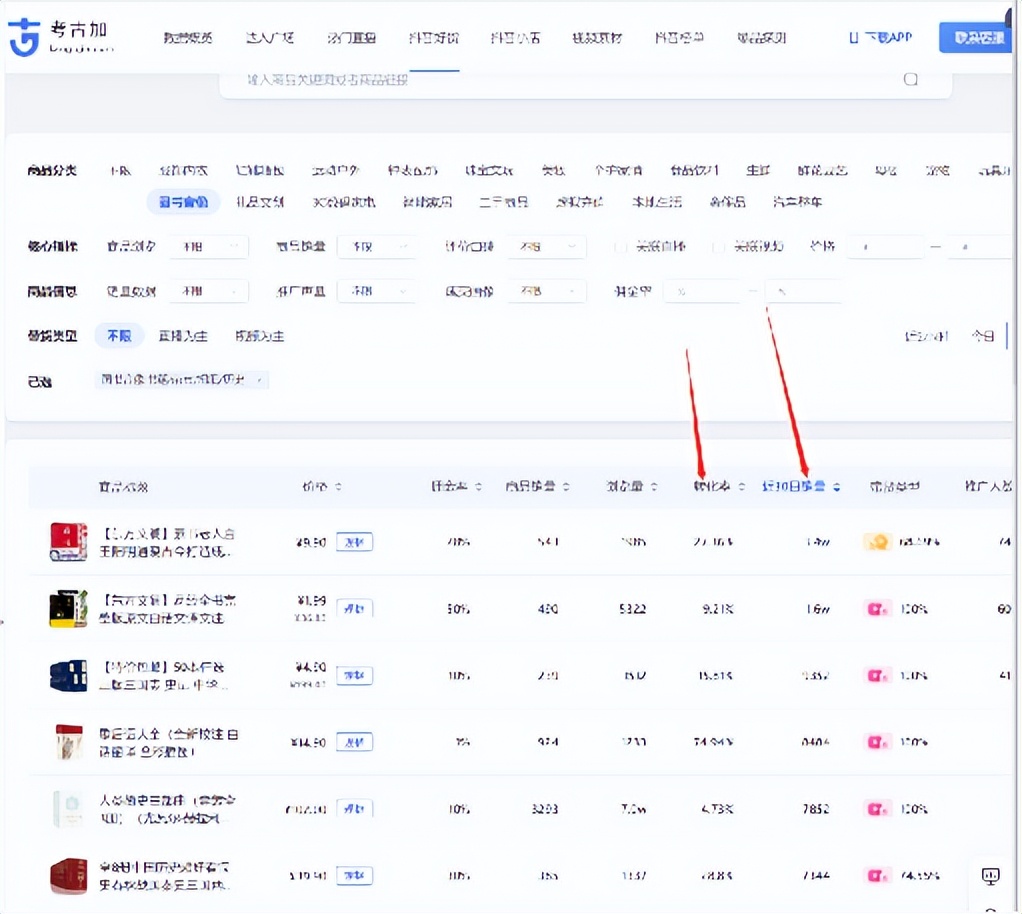Open the third 不限 dropdown in 商品信息 row

(x=546, y=291)
